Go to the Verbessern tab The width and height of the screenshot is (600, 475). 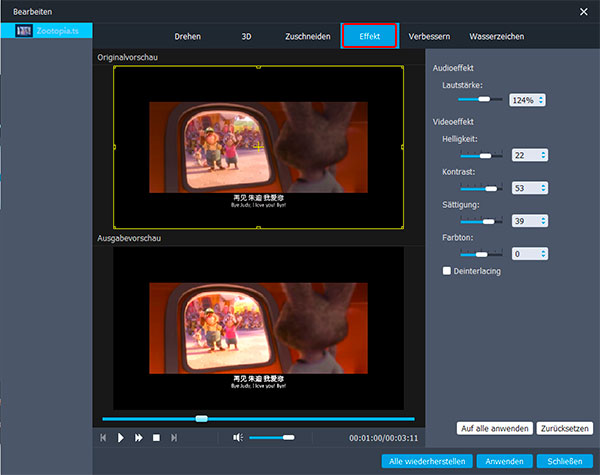click(x=429, y=36)
